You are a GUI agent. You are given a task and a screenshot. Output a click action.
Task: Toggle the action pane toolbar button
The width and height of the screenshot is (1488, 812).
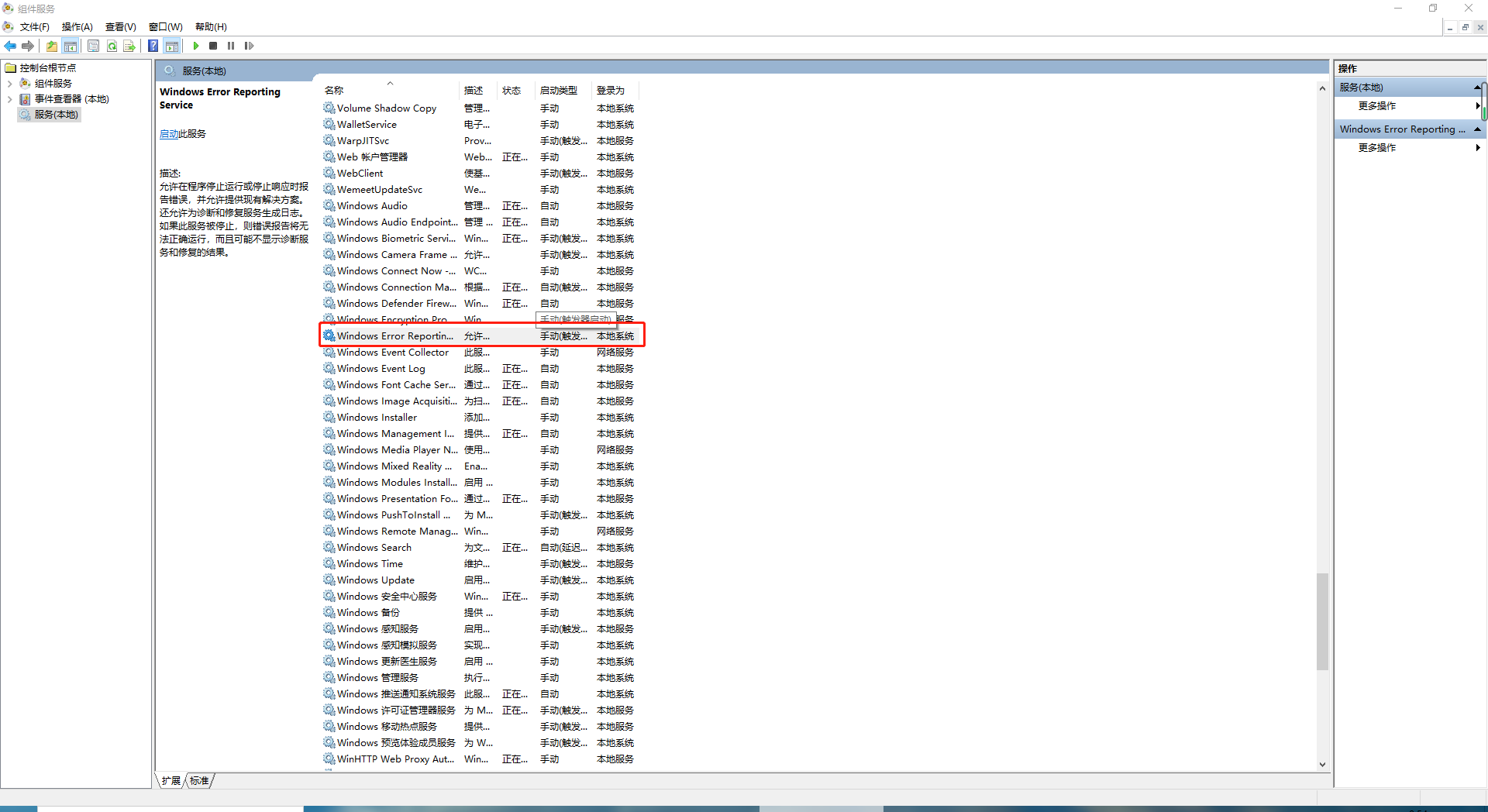[x=171, y=46]
